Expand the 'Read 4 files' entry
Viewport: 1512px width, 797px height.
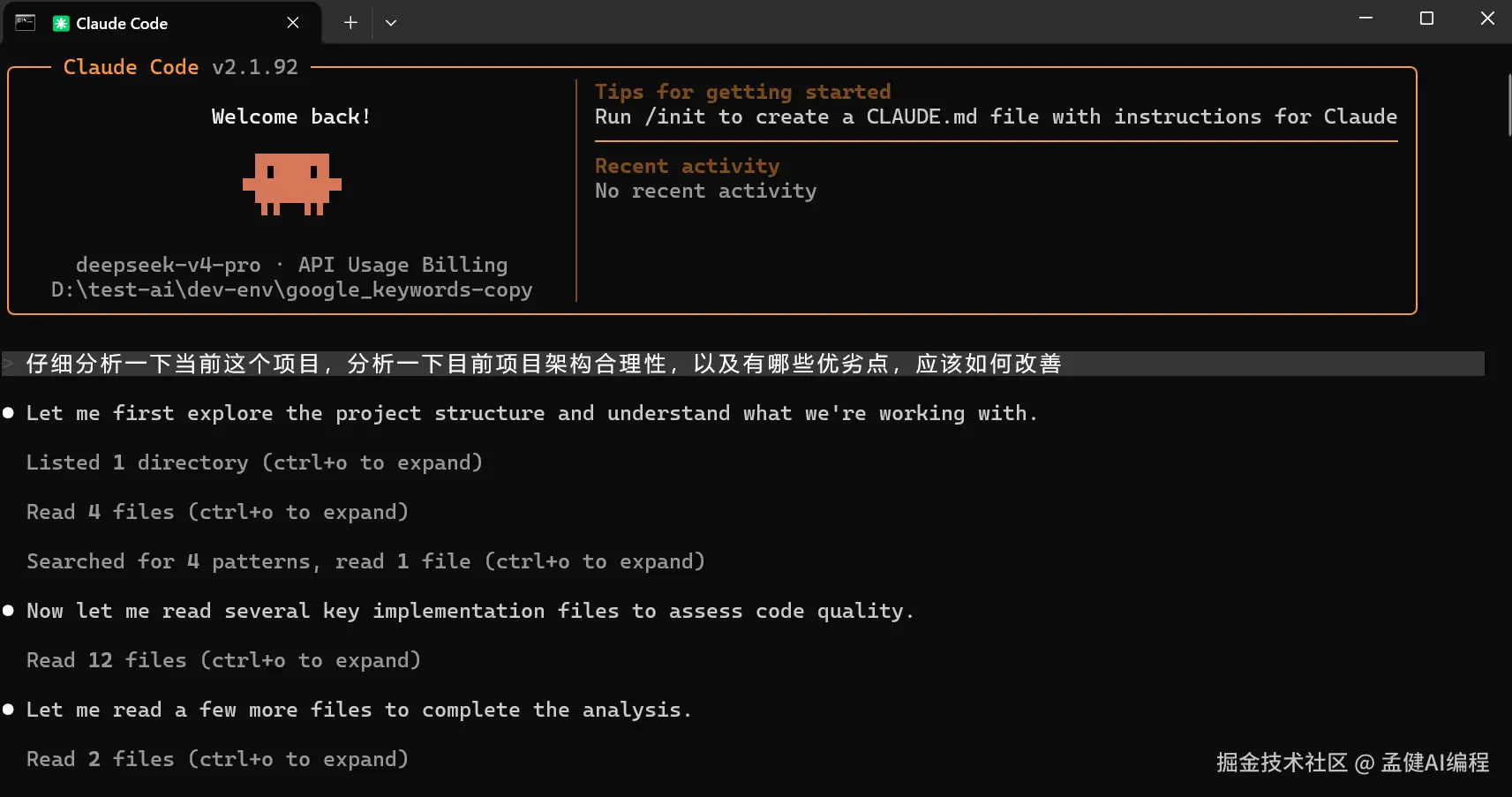click(217, 512)
